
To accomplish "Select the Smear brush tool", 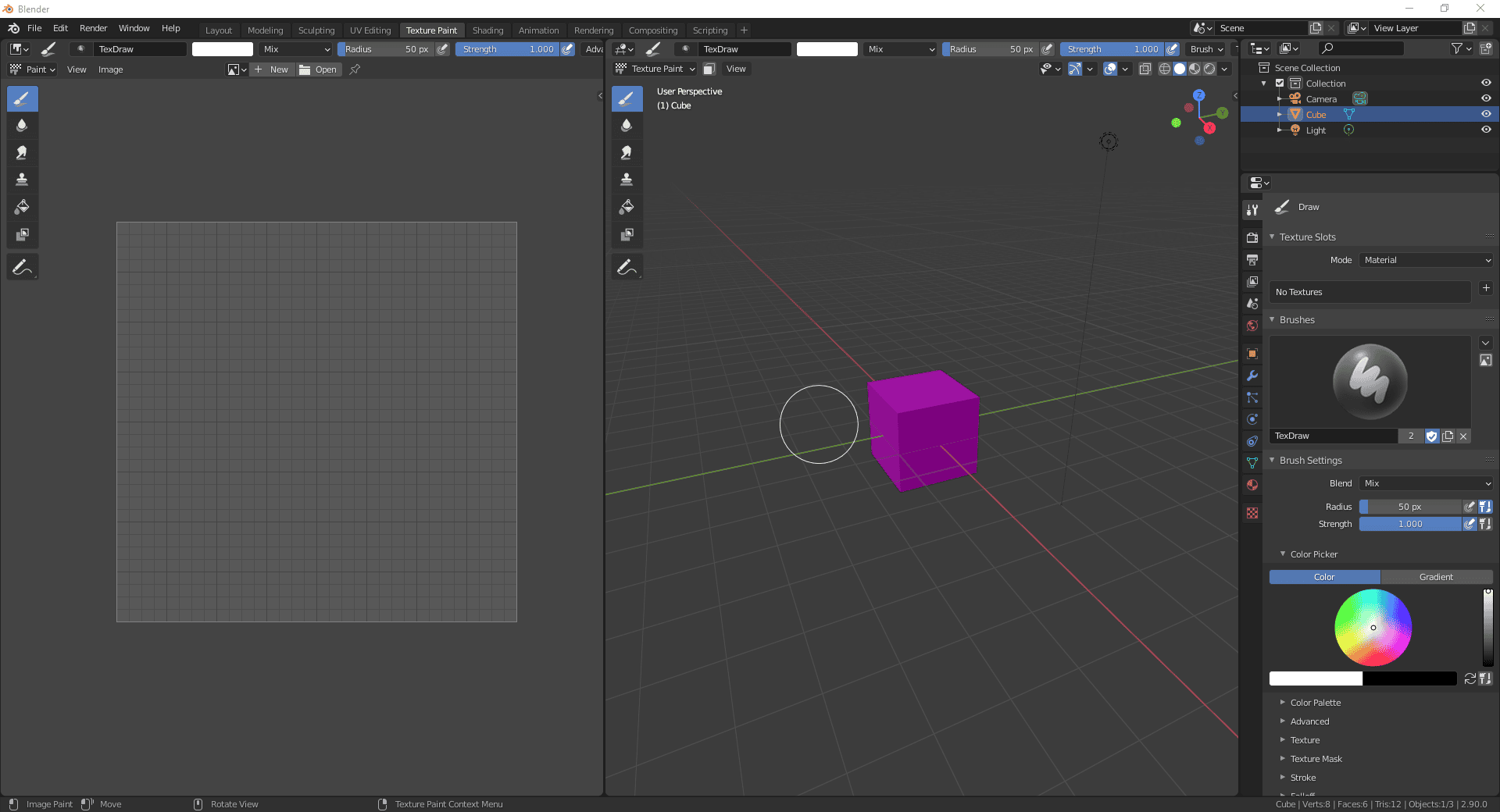I will tap(22, 152).
